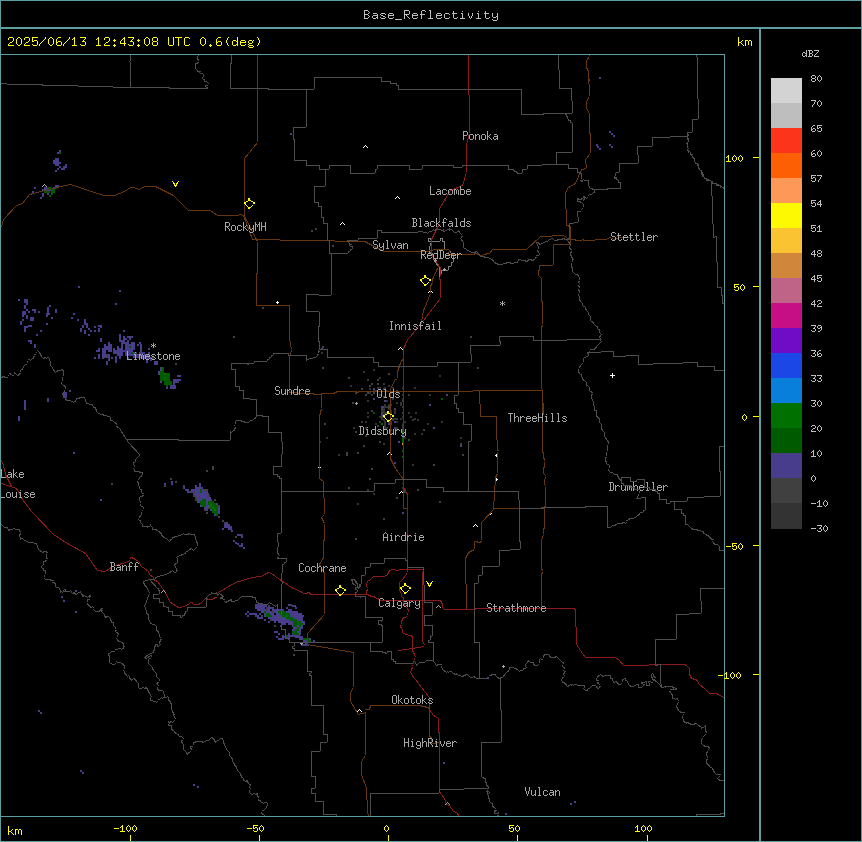Select the white asterisk marker next to Limestone

(153, 346)
